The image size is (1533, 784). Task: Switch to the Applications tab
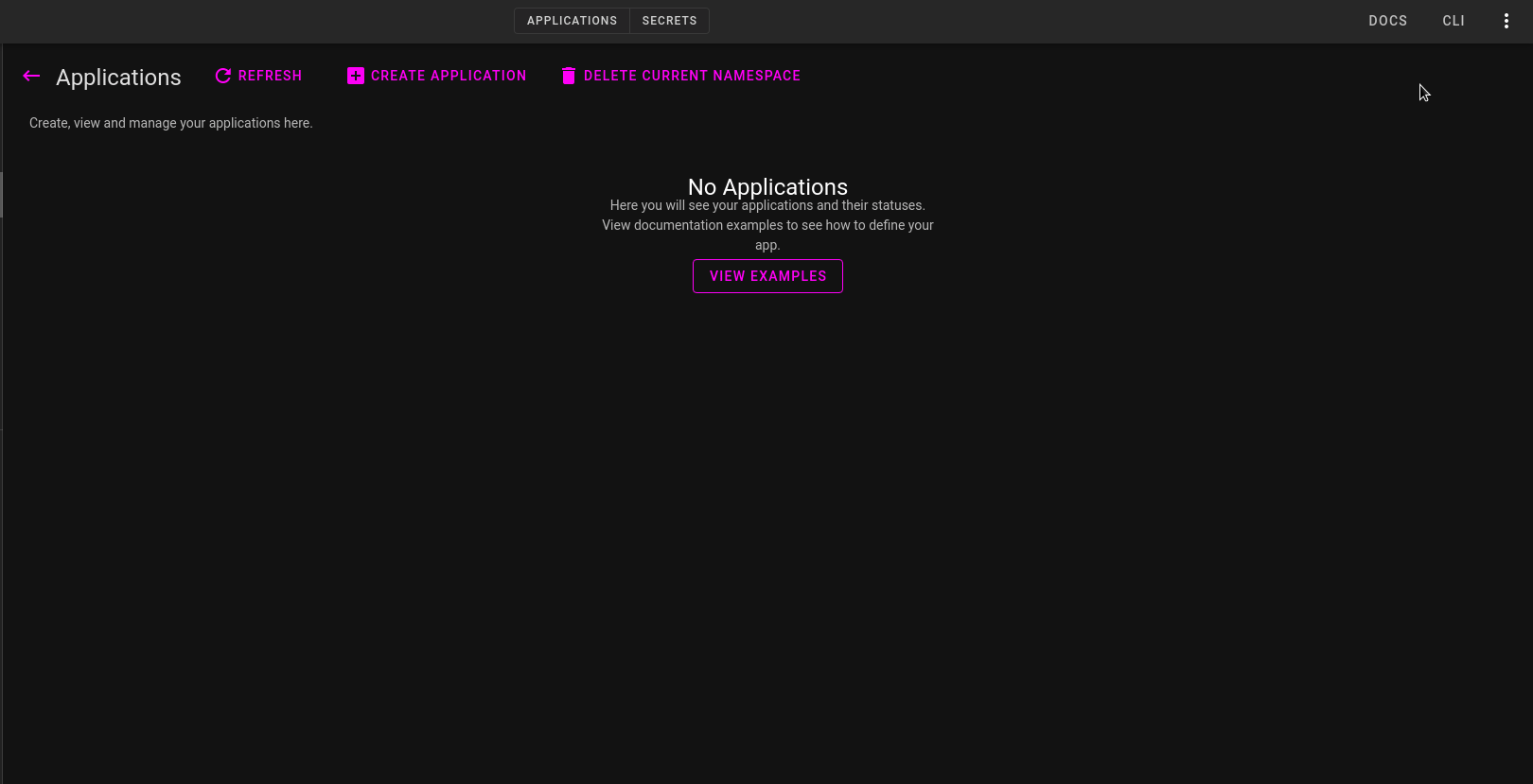572,21
